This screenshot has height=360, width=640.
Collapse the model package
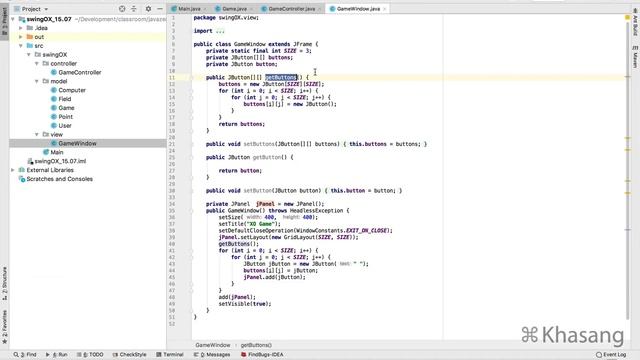pos(37,82)
